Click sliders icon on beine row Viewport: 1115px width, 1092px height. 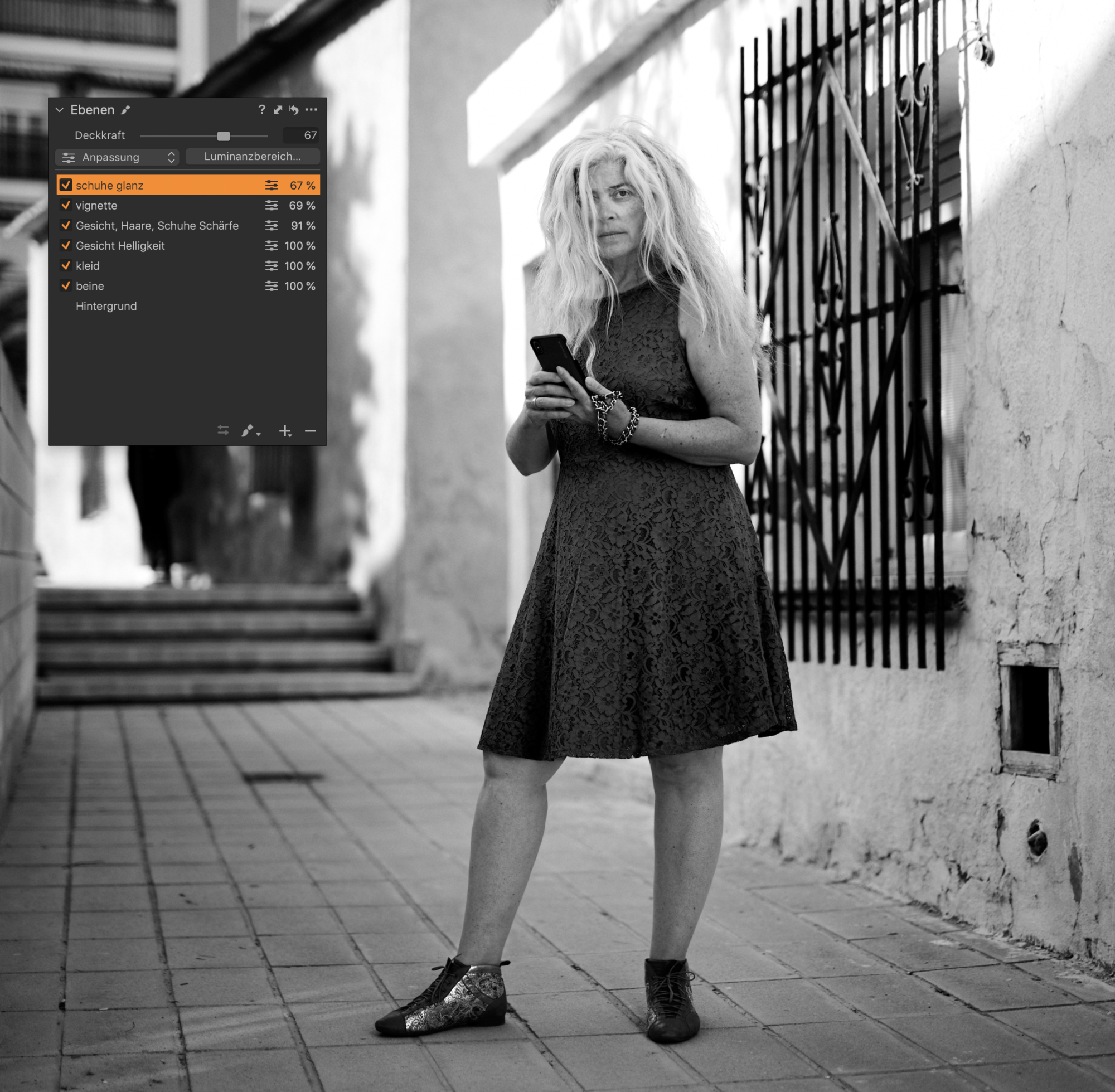[272, 285]
